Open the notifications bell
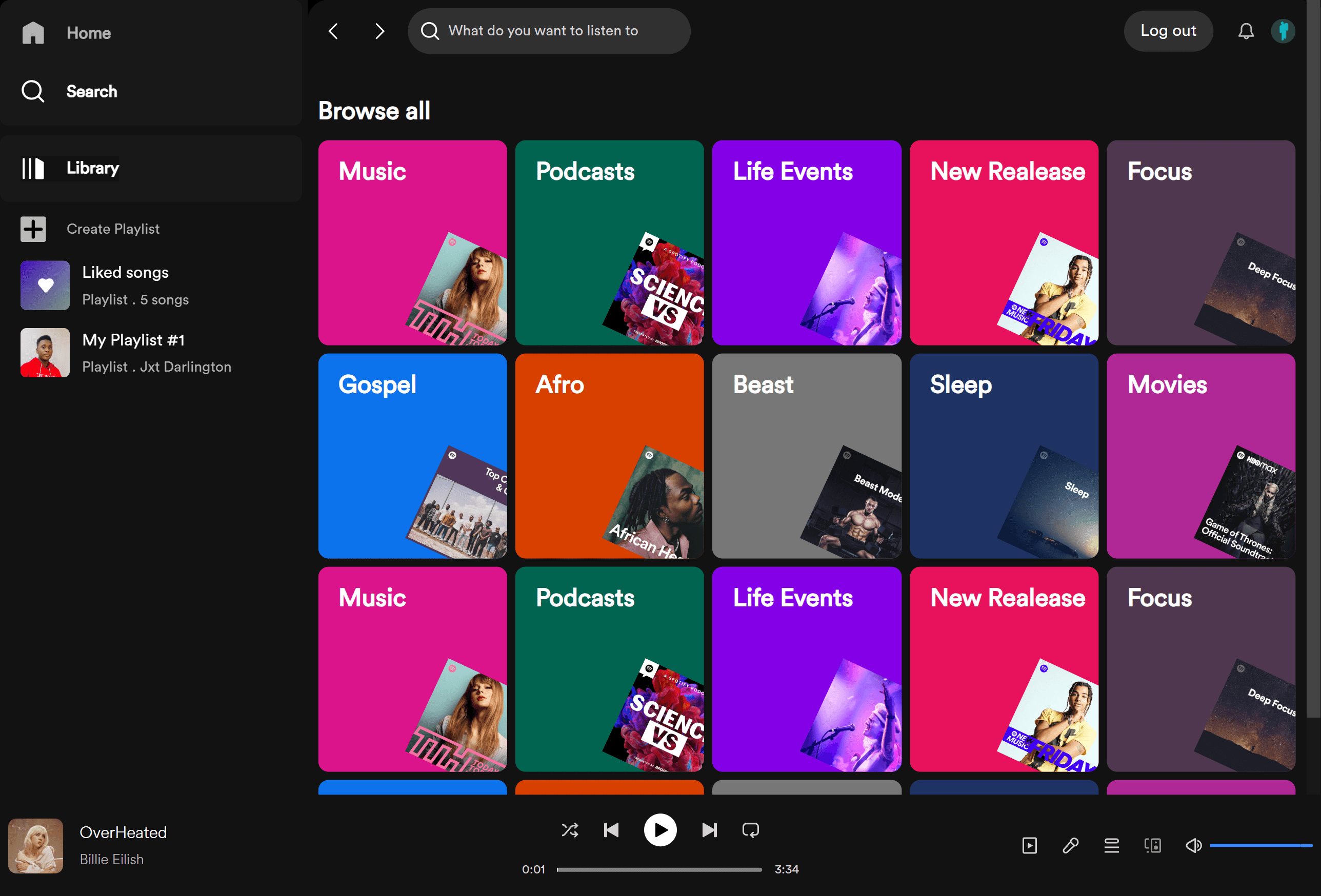Screen dimensions: 1321x896 click(x=1246, y=31)
